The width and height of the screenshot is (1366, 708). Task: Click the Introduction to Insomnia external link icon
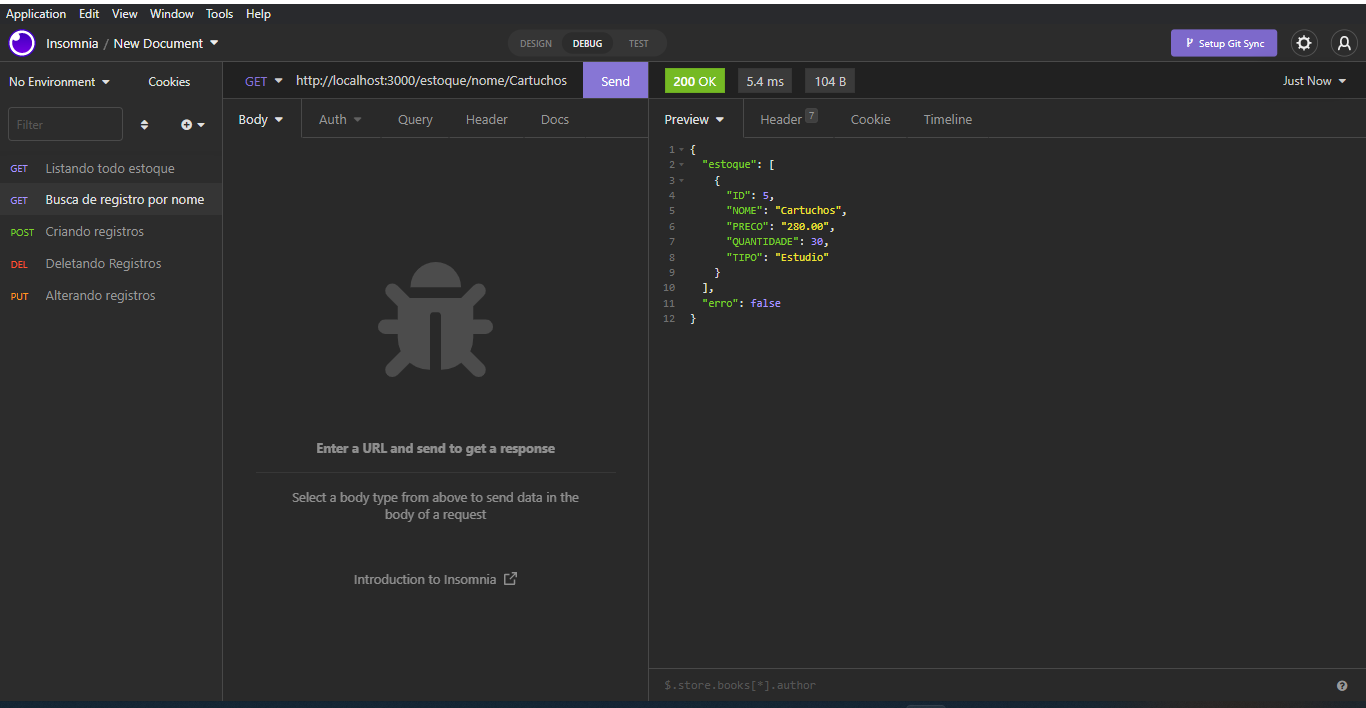510,578
